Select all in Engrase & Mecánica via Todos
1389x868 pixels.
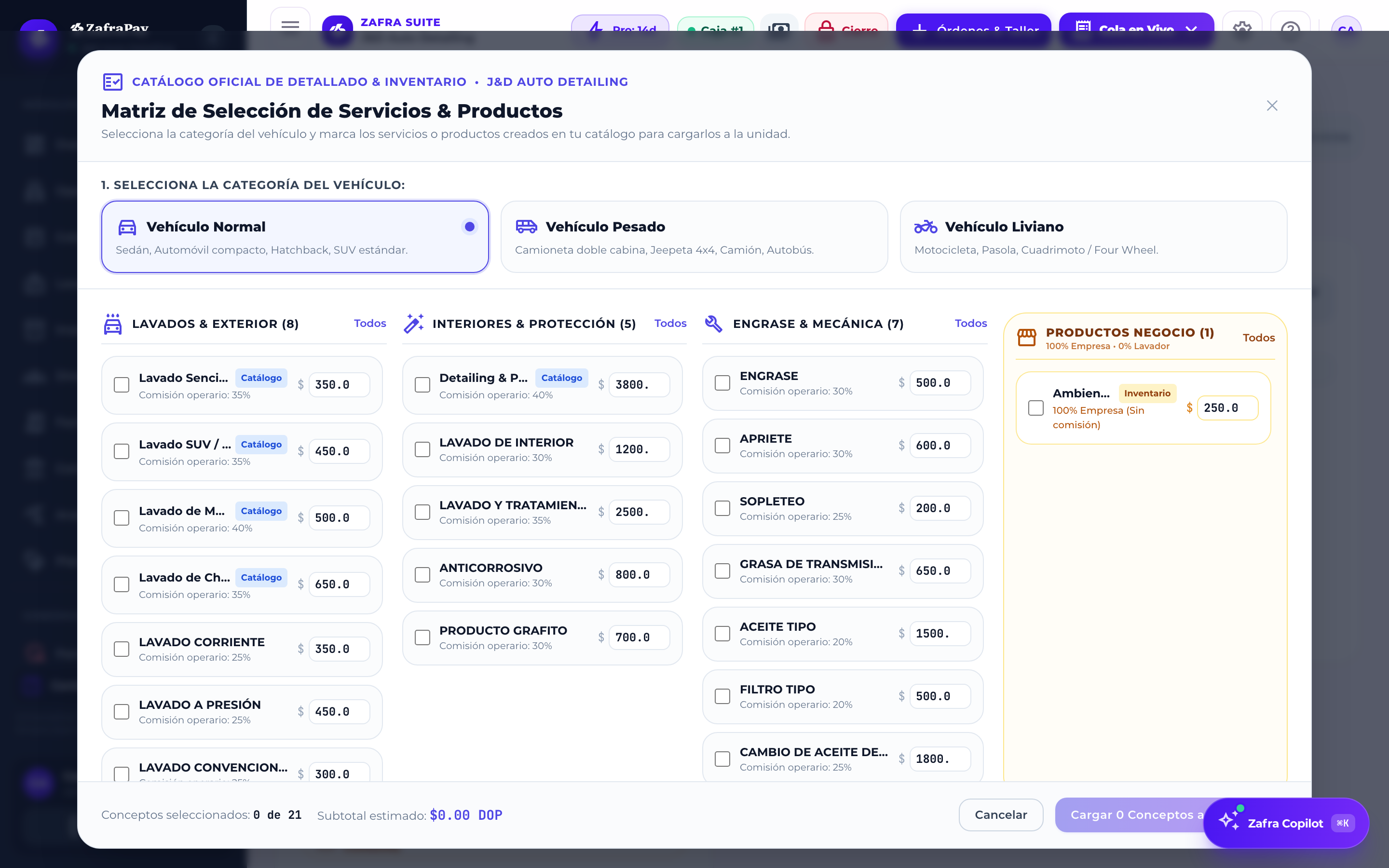[970, 323]
